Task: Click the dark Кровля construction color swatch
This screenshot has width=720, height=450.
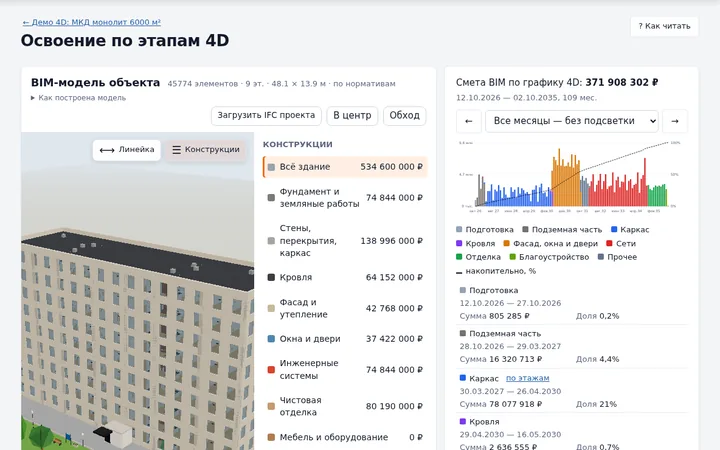Action: (271, 277)
